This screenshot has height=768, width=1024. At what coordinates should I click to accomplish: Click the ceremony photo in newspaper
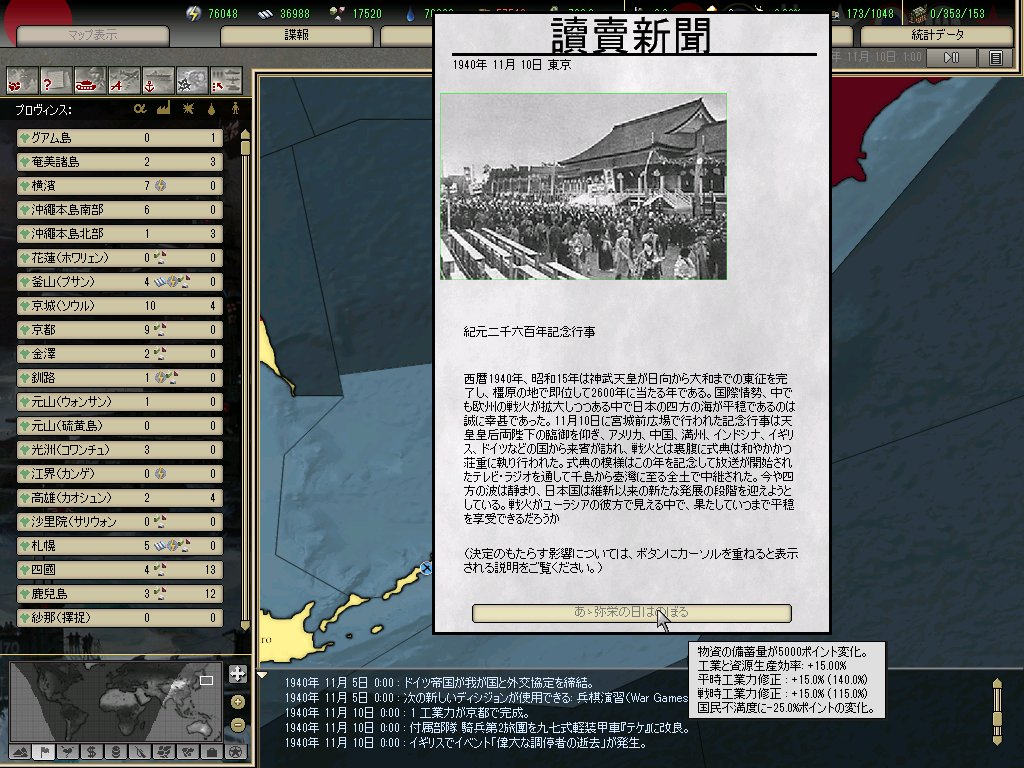[583, 186]
